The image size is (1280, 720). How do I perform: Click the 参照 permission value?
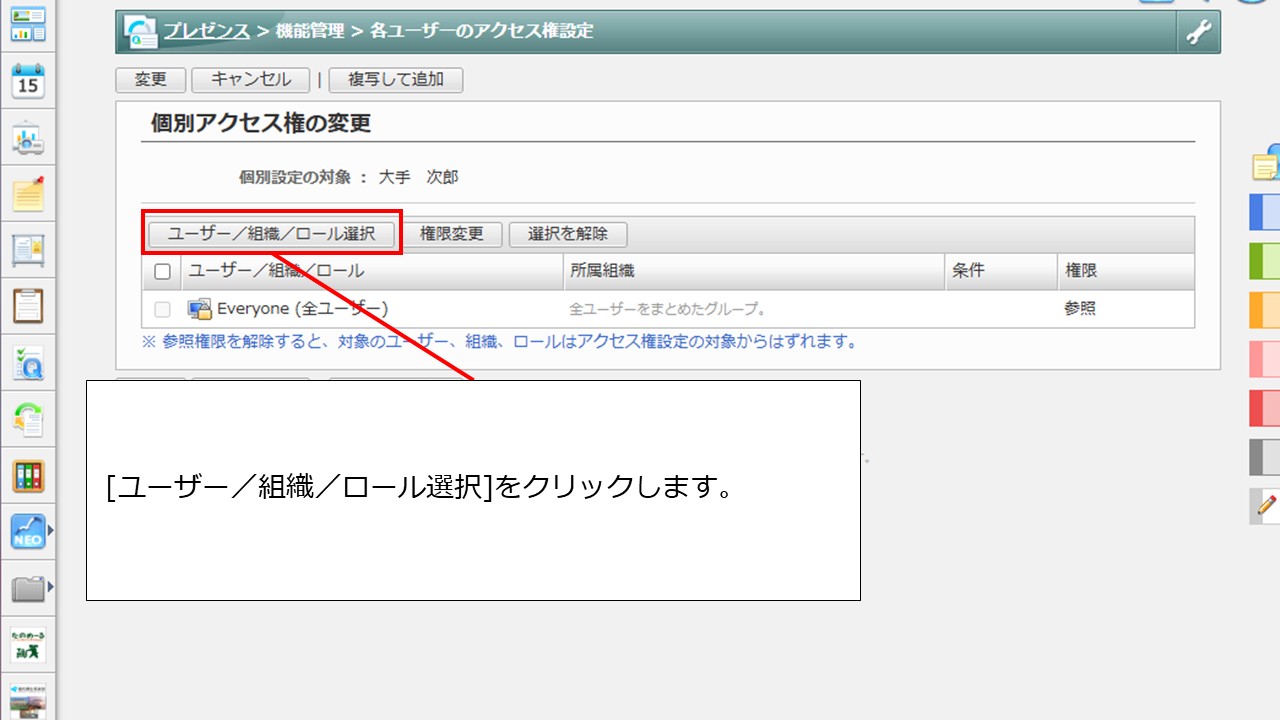1080,309
